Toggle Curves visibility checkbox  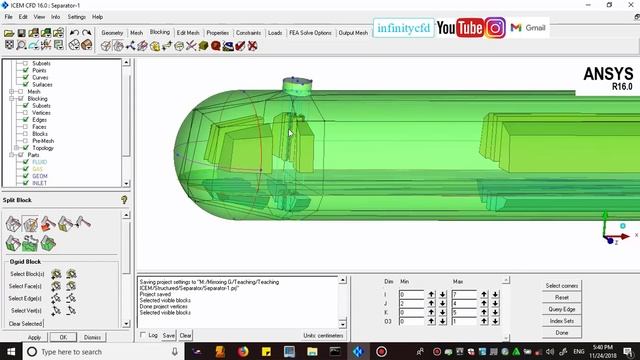(x=26, y=78)
